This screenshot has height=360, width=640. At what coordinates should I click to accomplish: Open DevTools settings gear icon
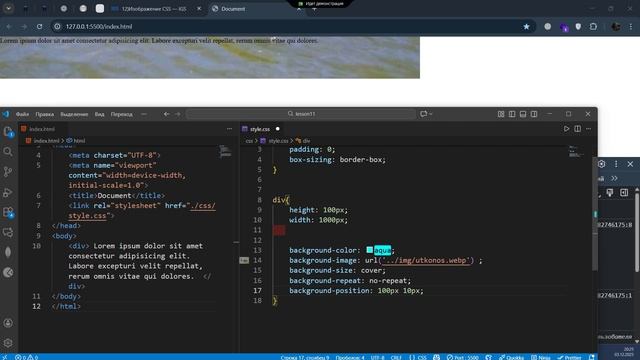coord(601,164)
